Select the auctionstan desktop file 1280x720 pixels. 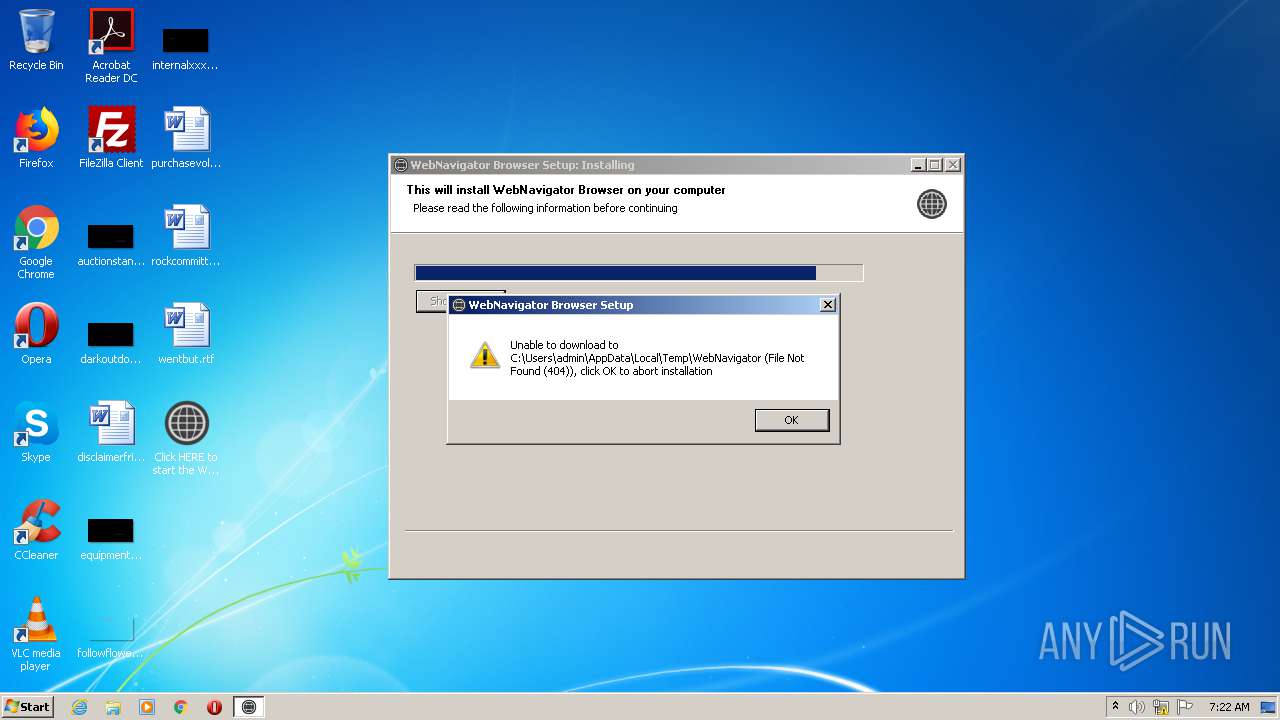[x=111, y=244]
